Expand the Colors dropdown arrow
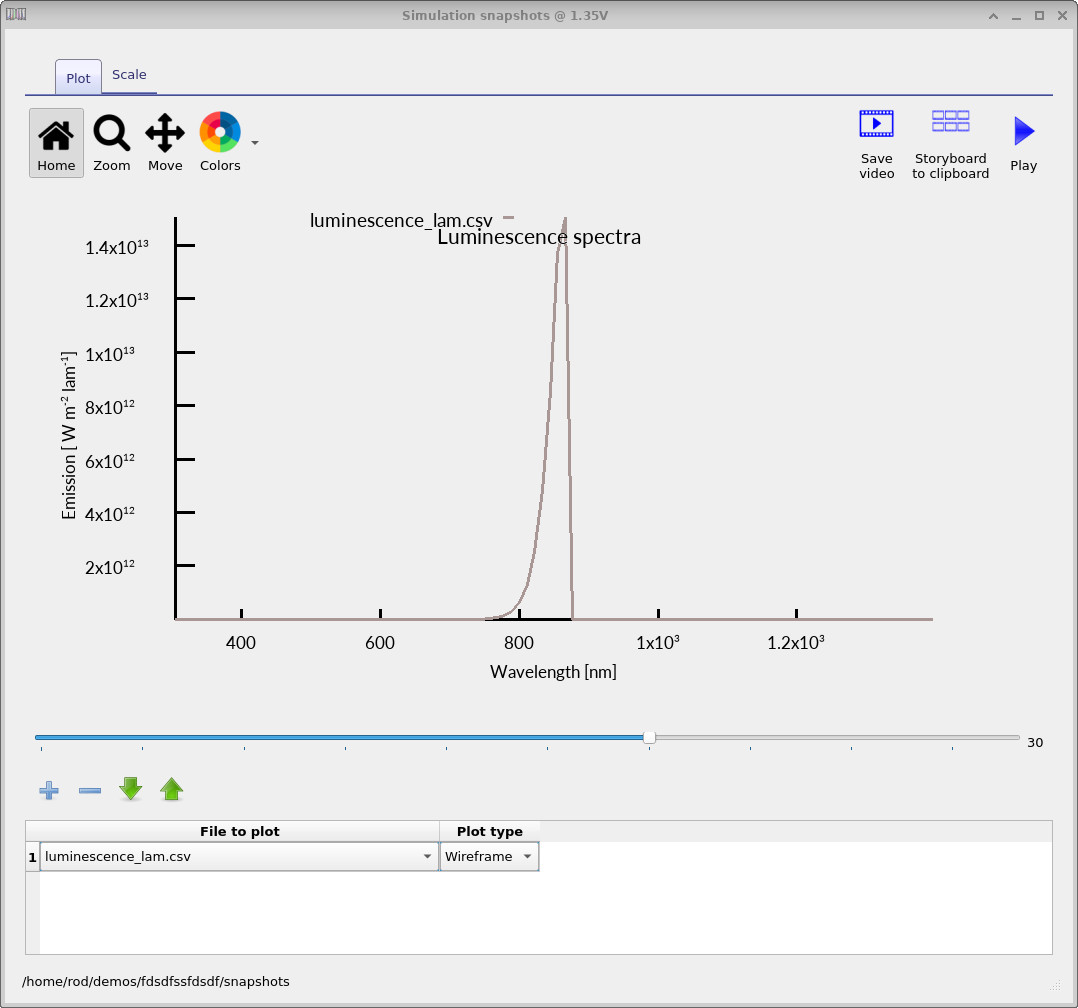Image resolution: width=1078 pixels, height=1008 pixels. coord(255,143)
